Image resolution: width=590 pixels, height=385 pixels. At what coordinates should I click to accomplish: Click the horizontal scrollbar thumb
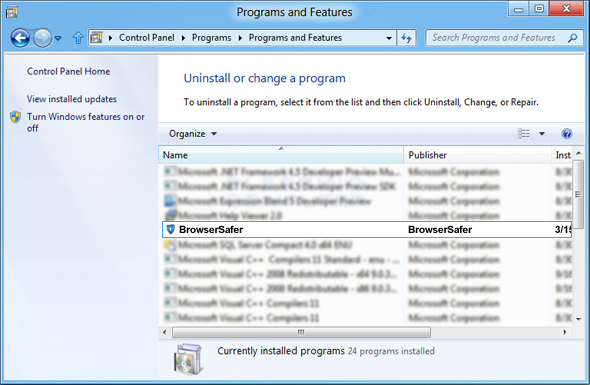pyautogui.click(x=301, y=332)
